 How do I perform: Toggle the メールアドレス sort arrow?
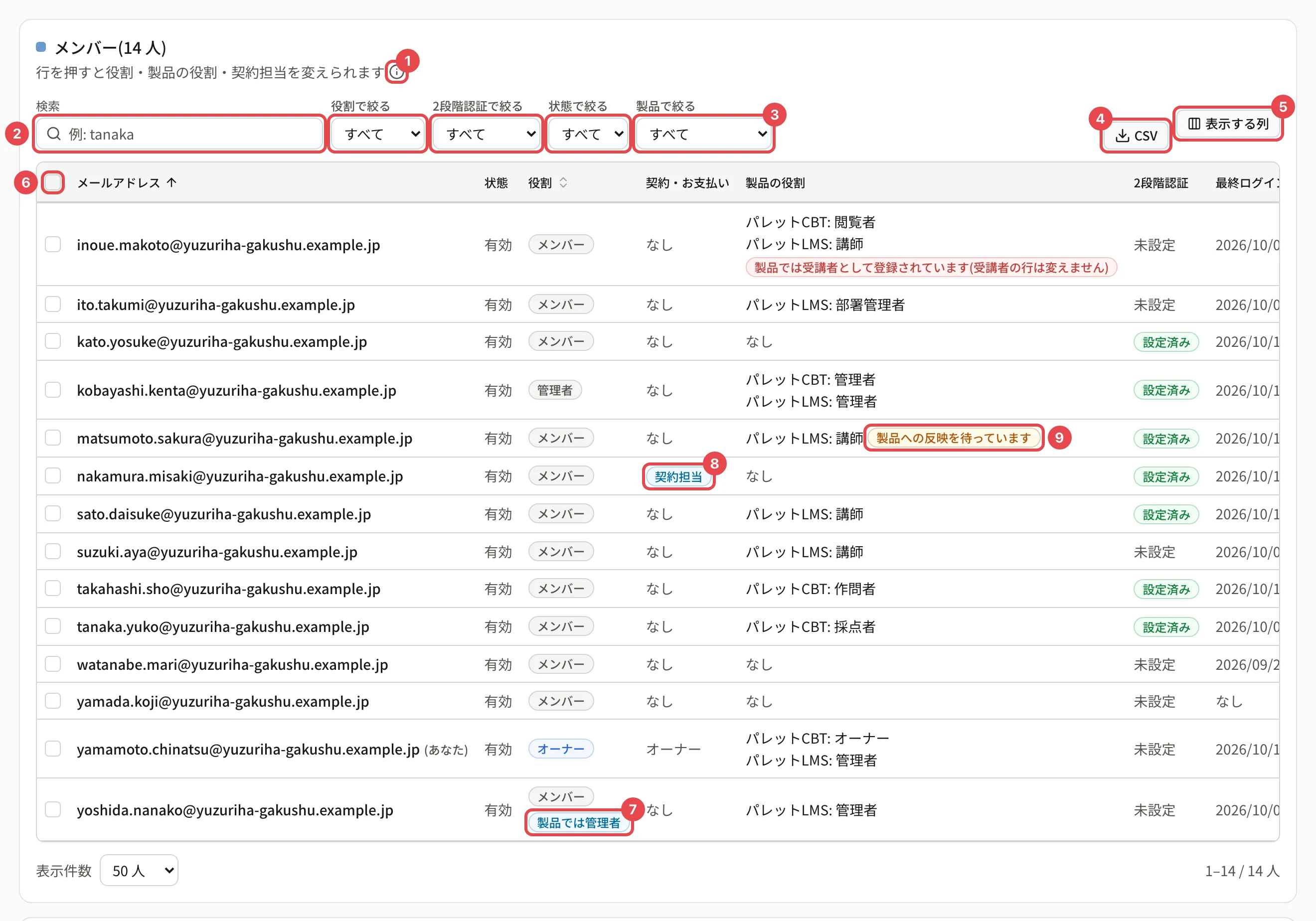[x=171, y=183]
